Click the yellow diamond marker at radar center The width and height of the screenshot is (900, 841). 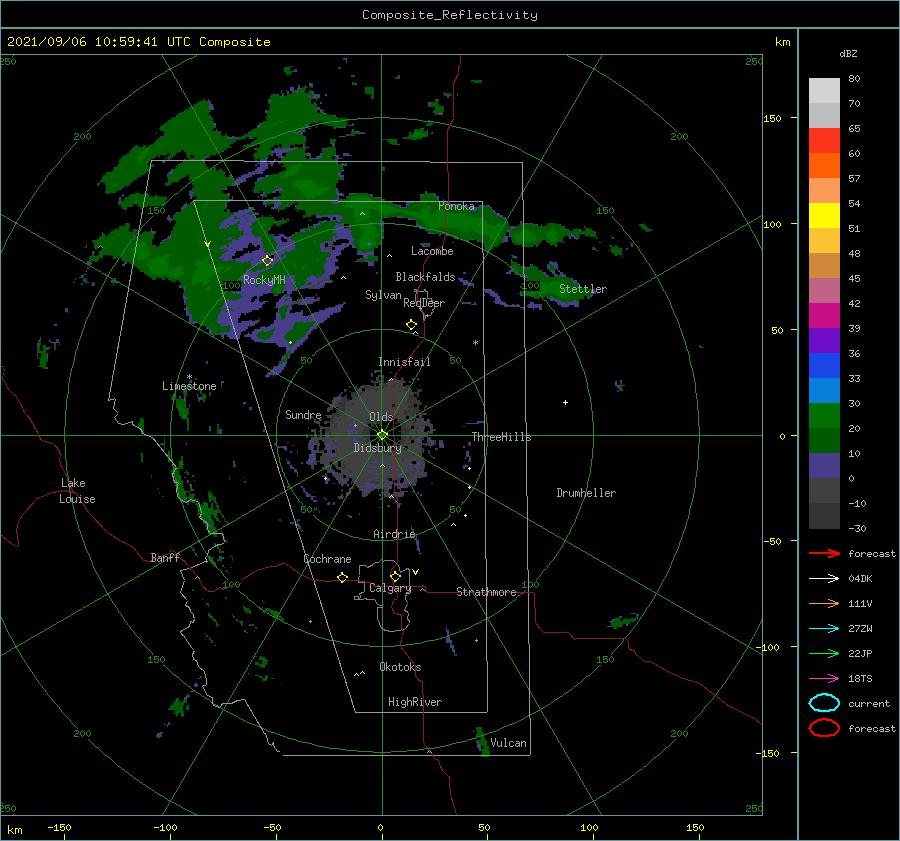tap(382, 435)
